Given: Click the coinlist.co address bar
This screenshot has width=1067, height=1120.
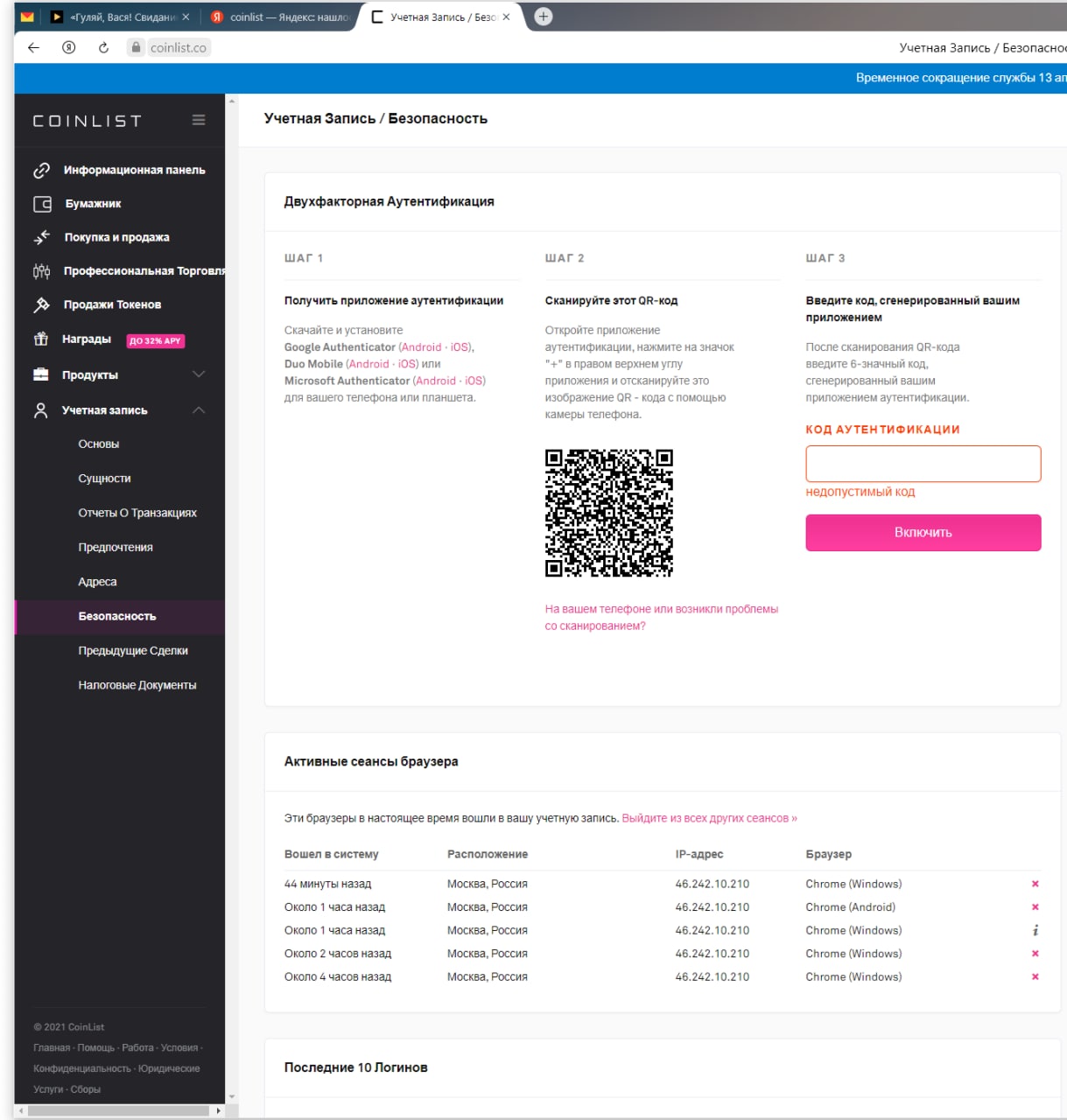Looking at the screenshot, I should [179, 47].
